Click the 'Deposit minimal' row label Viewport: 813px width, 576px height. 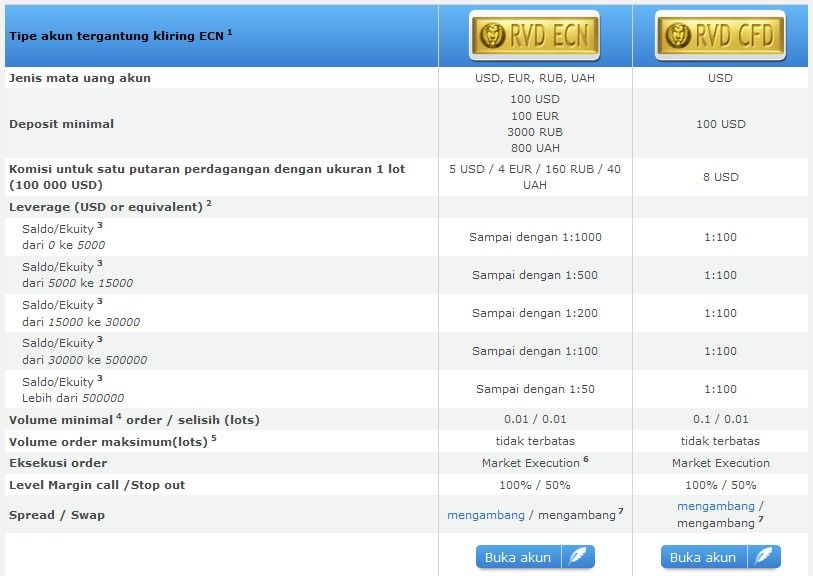61,123
